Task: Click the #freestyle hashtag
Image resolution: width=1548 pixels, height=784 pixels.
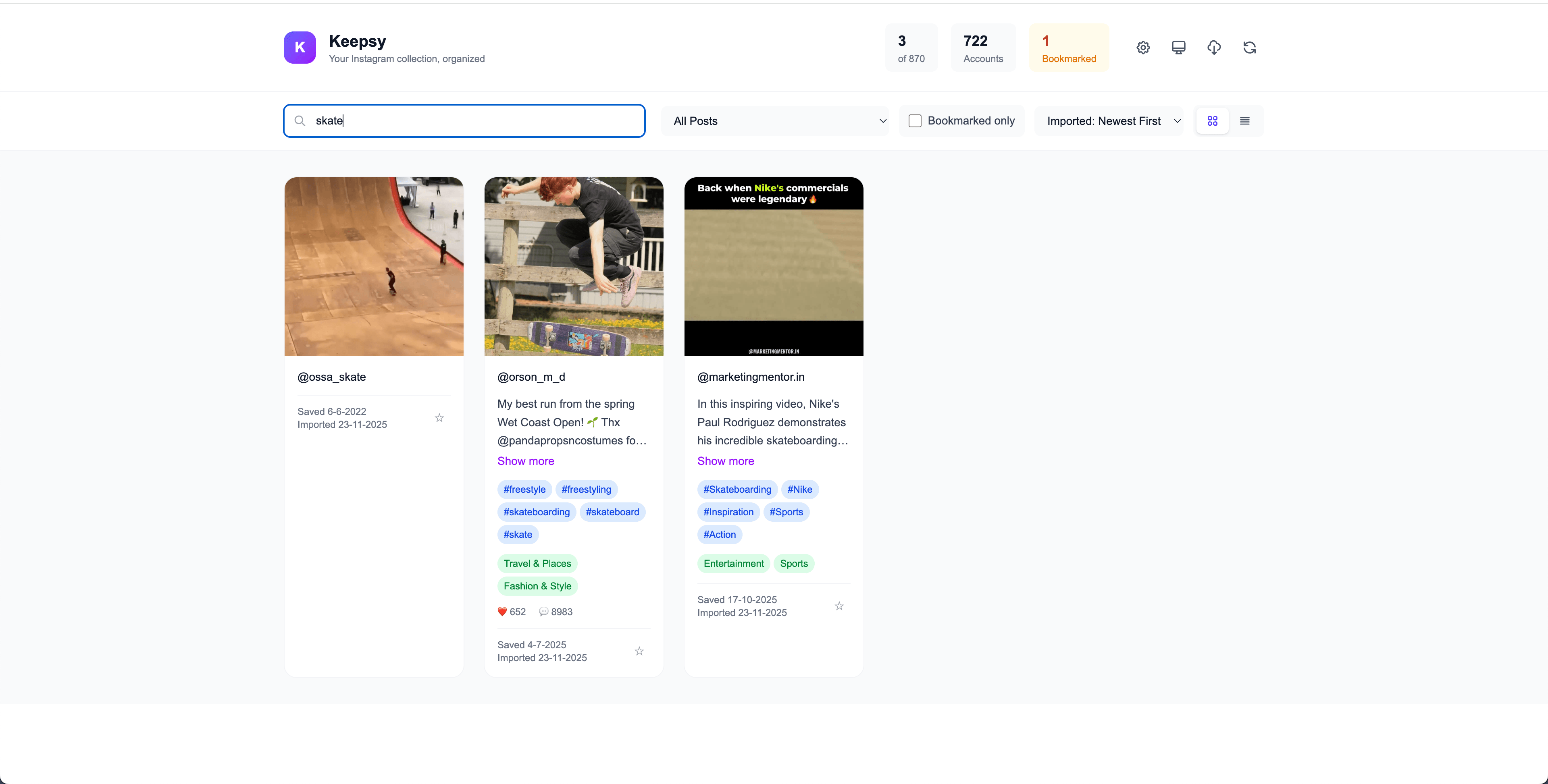Action: (524, 489)
